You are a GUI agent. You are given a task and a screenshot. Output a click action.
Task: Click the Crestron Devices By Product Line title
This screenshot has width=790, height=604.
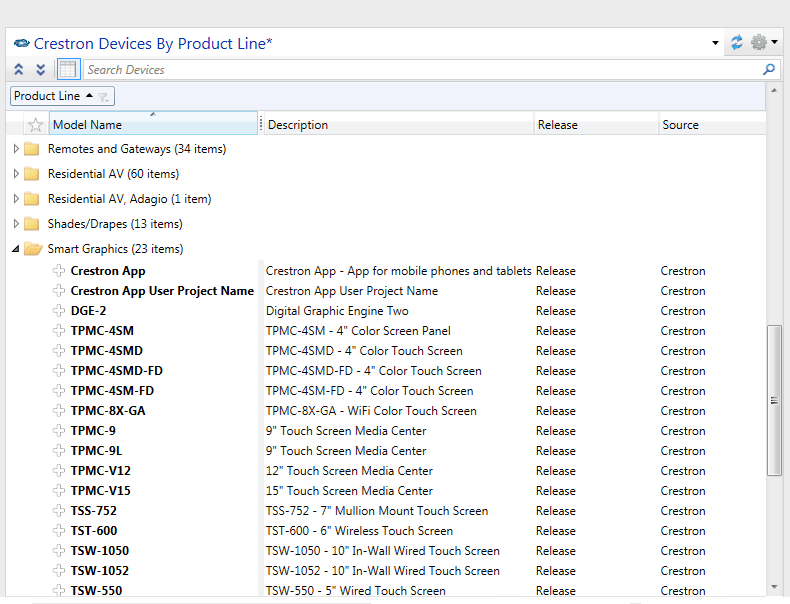point(153,43)
